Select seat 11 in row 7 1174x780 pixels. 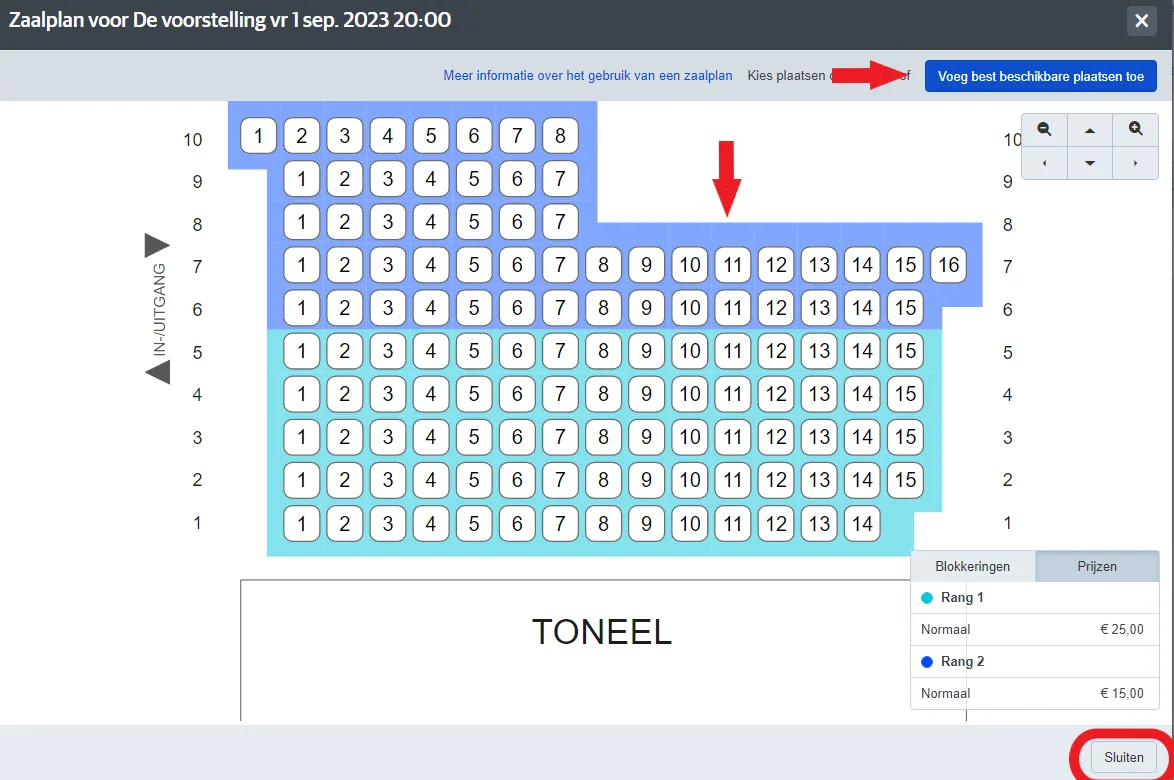[x=733, y=265]
